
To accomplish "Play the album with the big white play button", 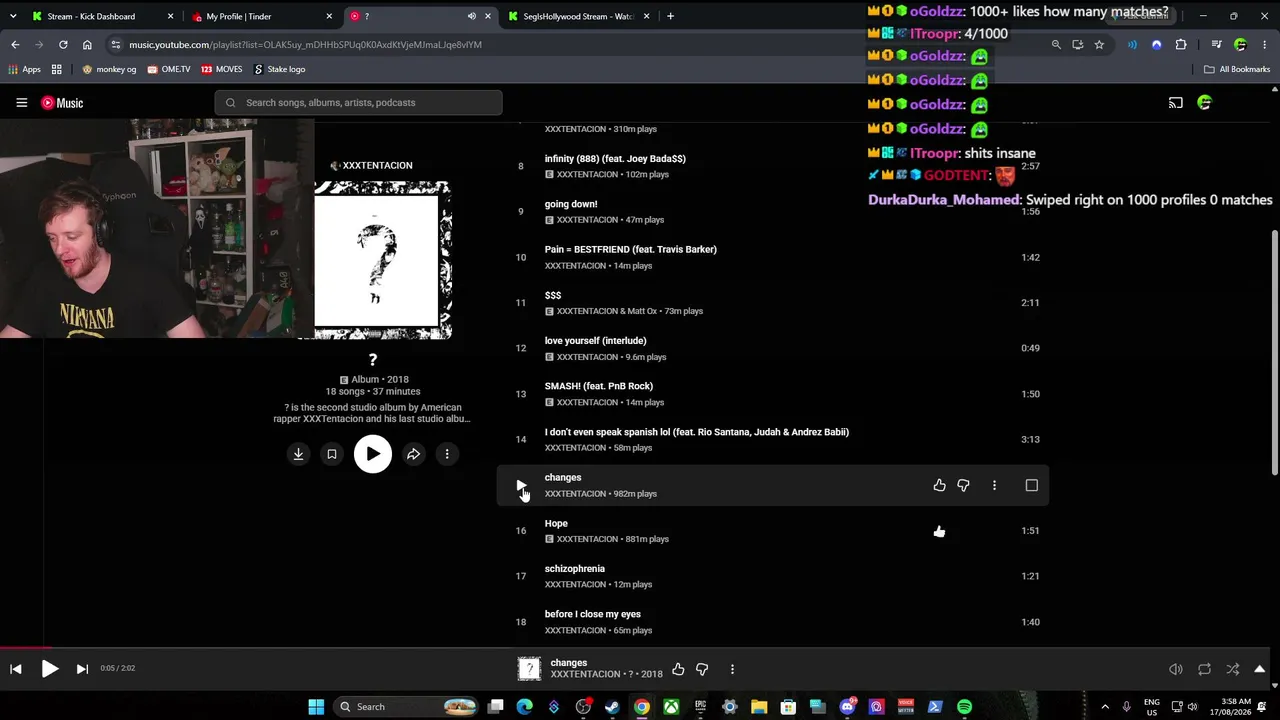I will (373, 454).
